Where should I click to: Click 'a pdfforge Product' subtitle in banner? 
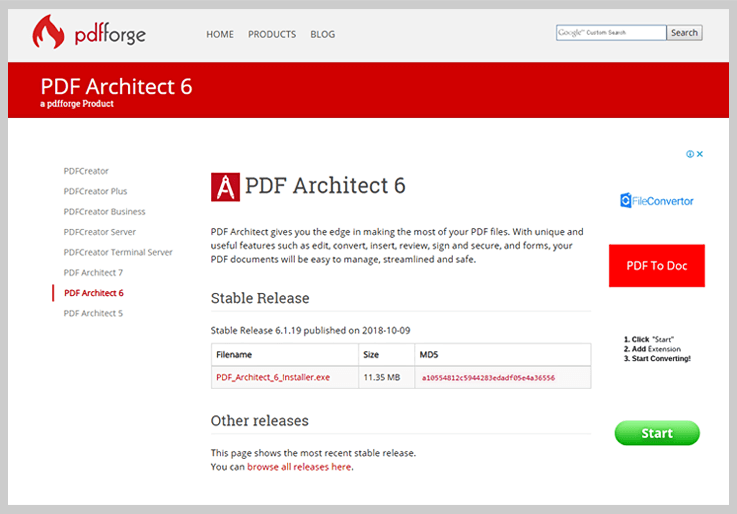[x=77, y=104]
